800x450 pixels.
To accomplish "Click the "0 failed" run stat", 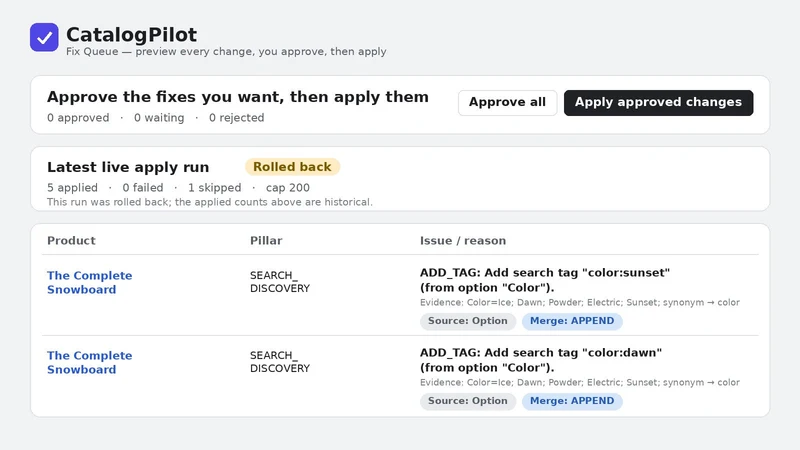I will pos(143,188).
